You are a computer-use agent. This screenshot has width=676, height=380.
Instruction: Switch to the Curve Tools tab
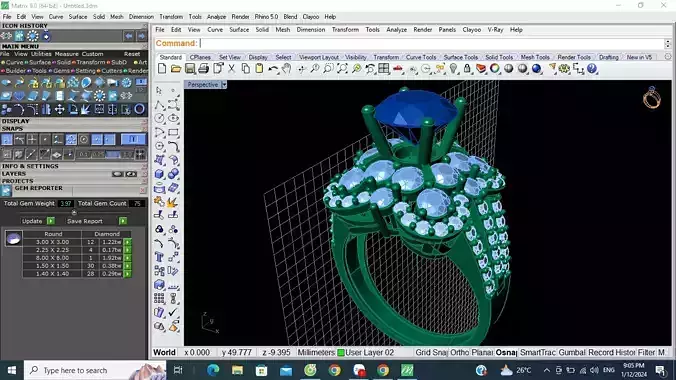pyautogui.click(x=421, y=57)
